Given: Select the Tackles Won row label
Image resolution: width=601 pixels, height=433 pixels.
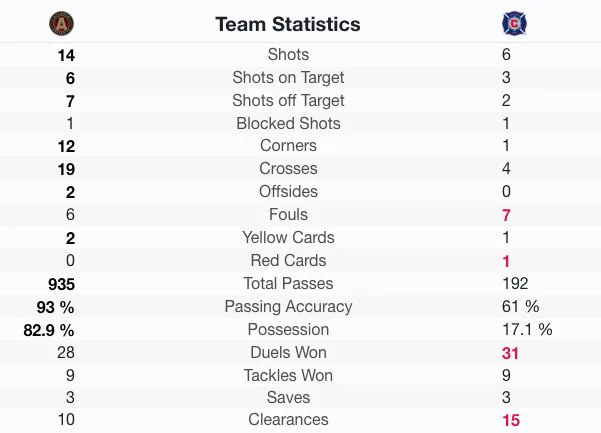Looking at the screenshot, I should pos(288,376).
